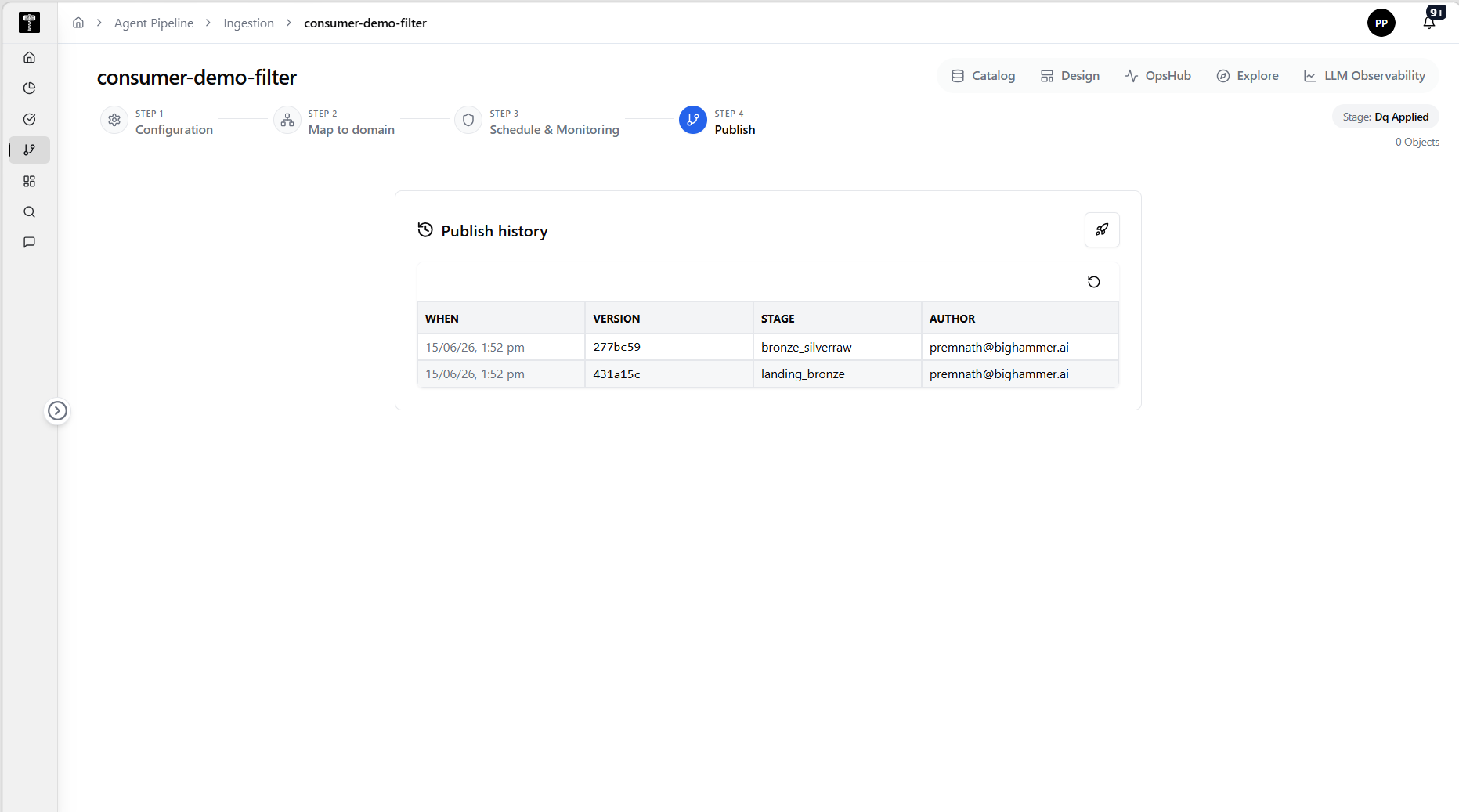Image resolution: width=1459 pixels, height=812 pixels.
Task: Open the notifications bell
Action: (1429, 22)
